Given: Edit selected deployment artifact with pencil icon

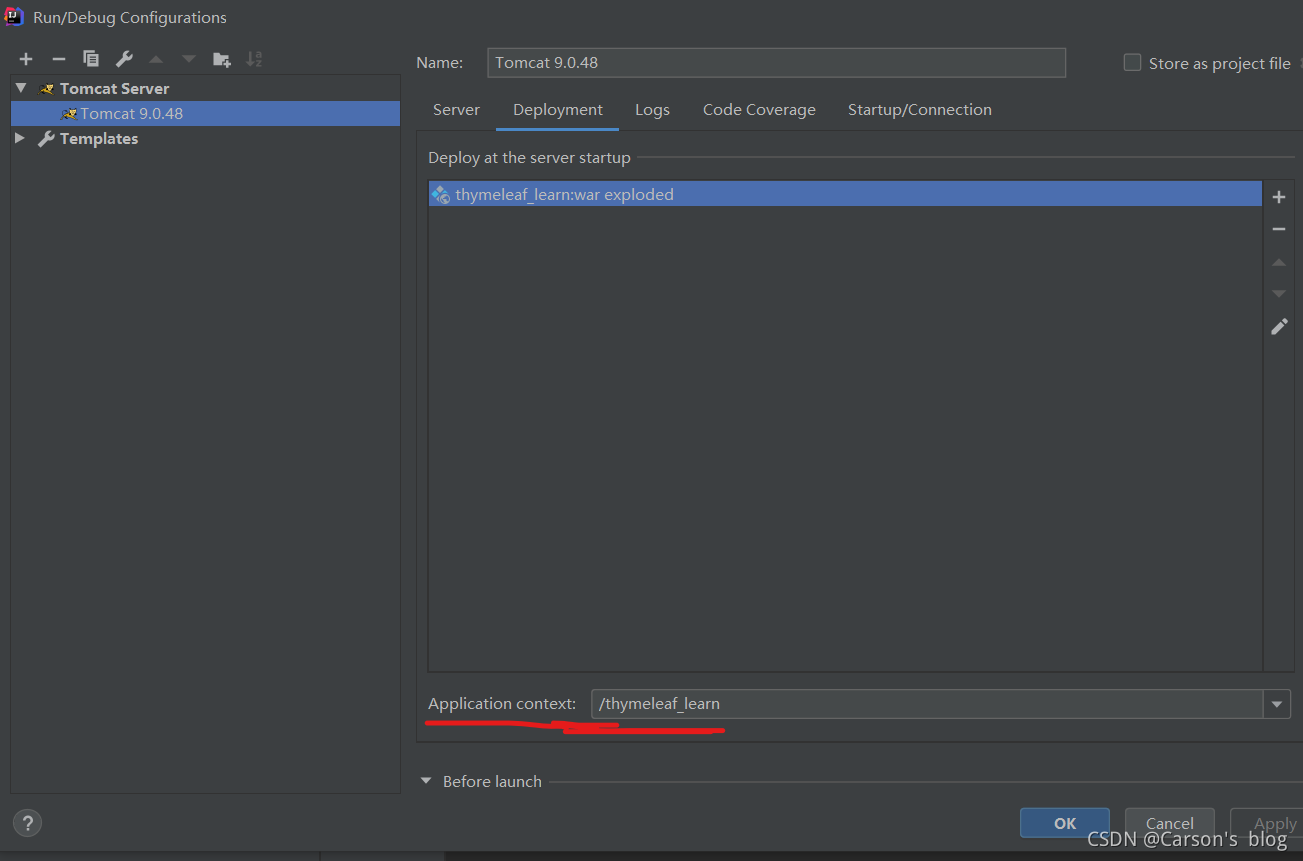Looking at the screenshot, I should tap(1279, 326).
